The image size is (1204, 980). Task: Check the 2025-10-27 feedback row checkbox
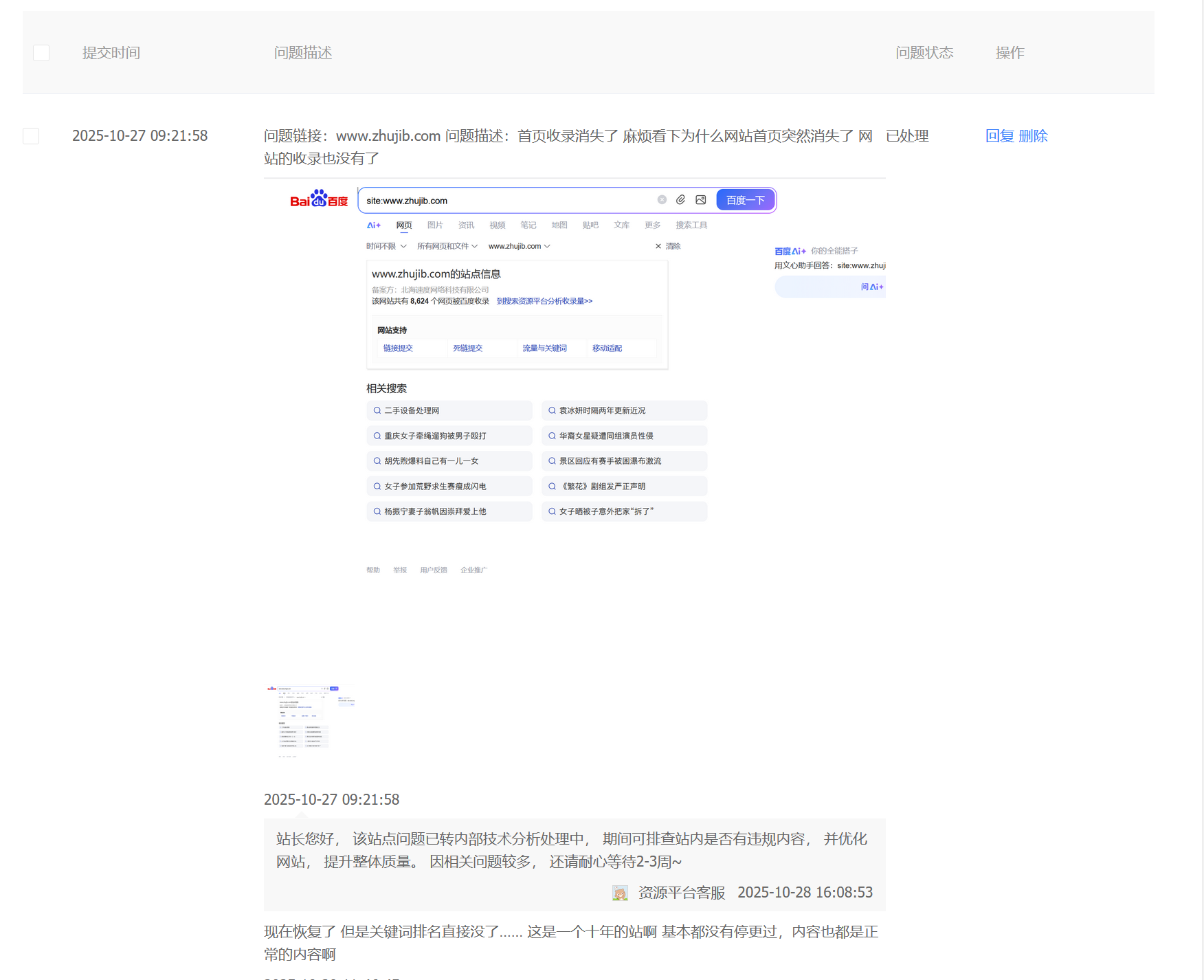click(31, 136)
